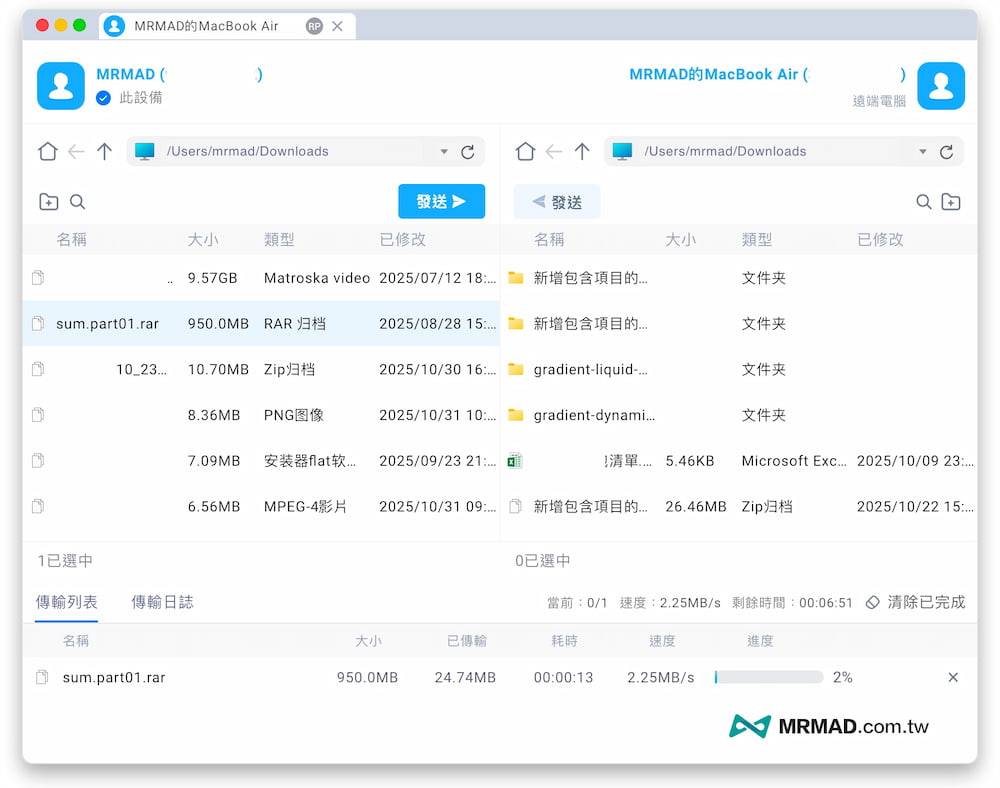
Task: Open search in the remote file panel
Action: coord(923,201)
